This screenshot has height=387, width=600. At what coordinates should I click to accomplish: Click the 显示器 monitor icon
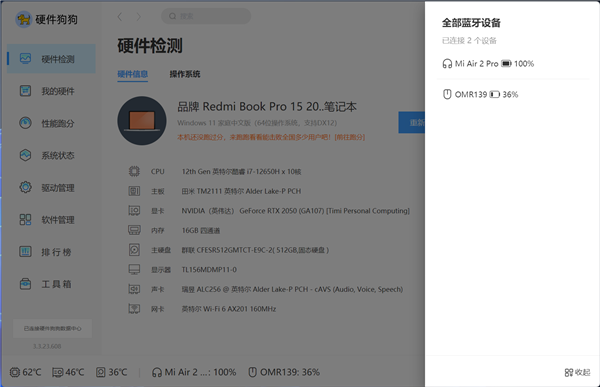click(134, 269)
